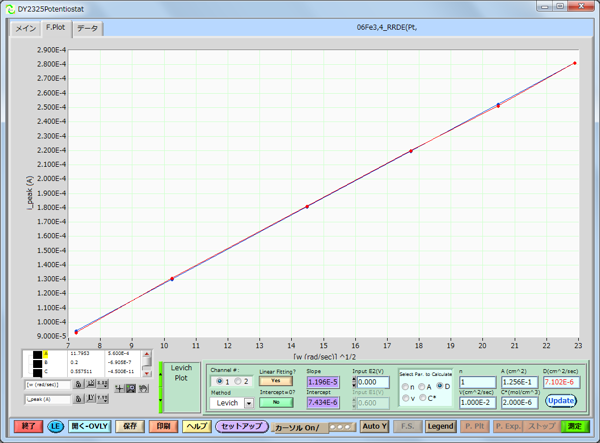
Task: Open Y-axis number format menu
Action: (x=103, y=399)
